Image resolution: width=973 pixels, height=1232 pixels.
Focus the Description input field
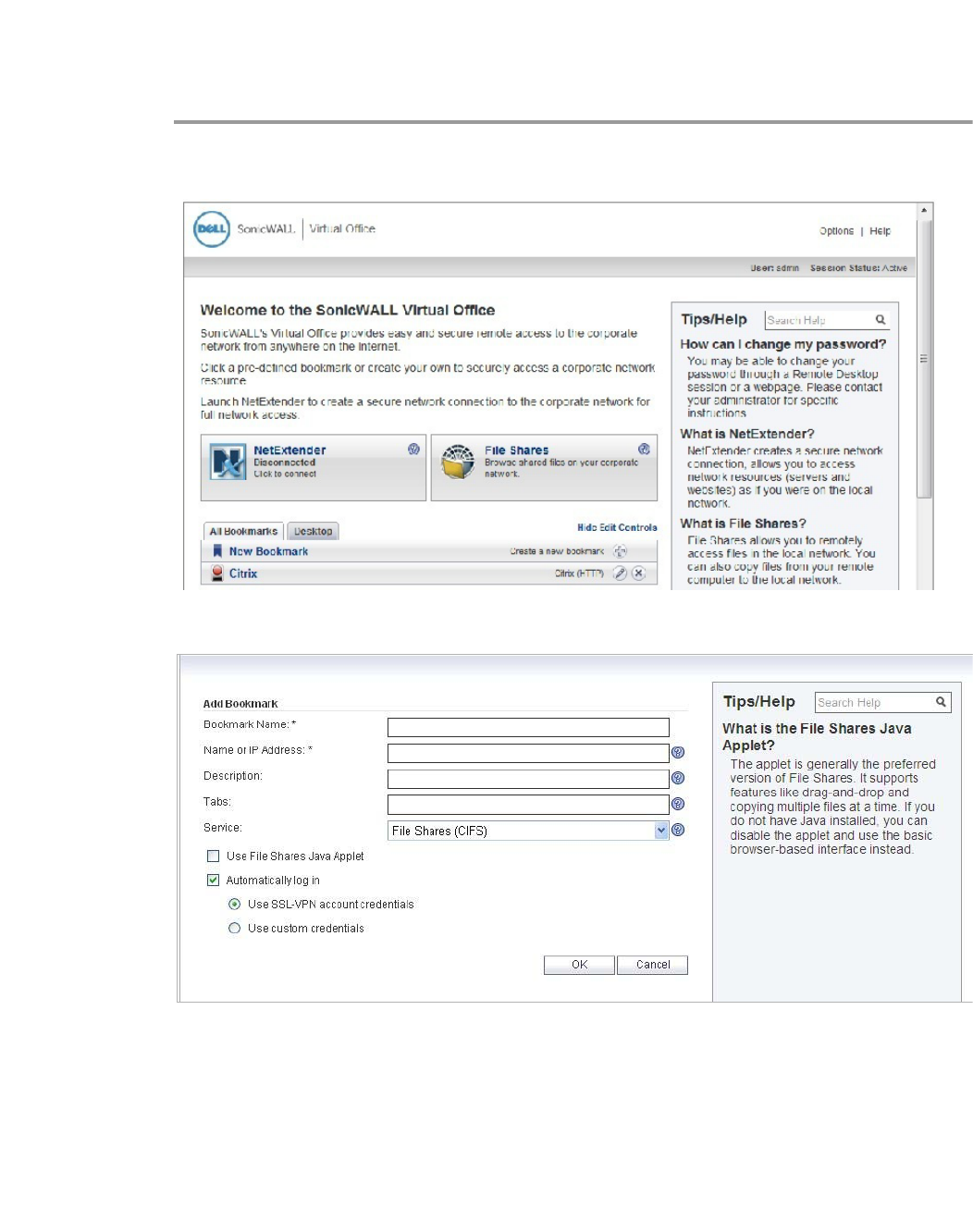tap(528, 780)
